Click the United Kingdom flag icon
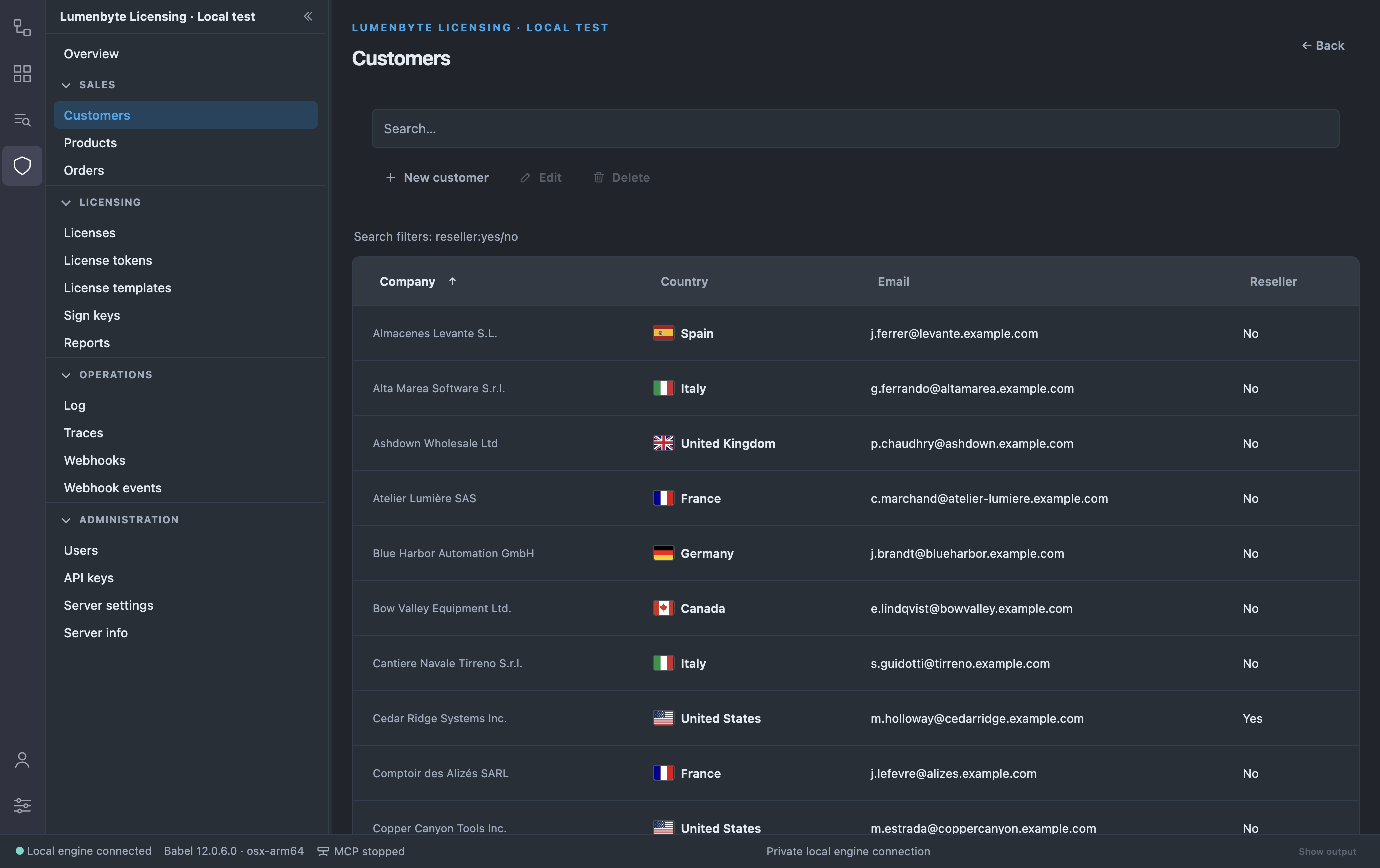 (x=663, y=443)
